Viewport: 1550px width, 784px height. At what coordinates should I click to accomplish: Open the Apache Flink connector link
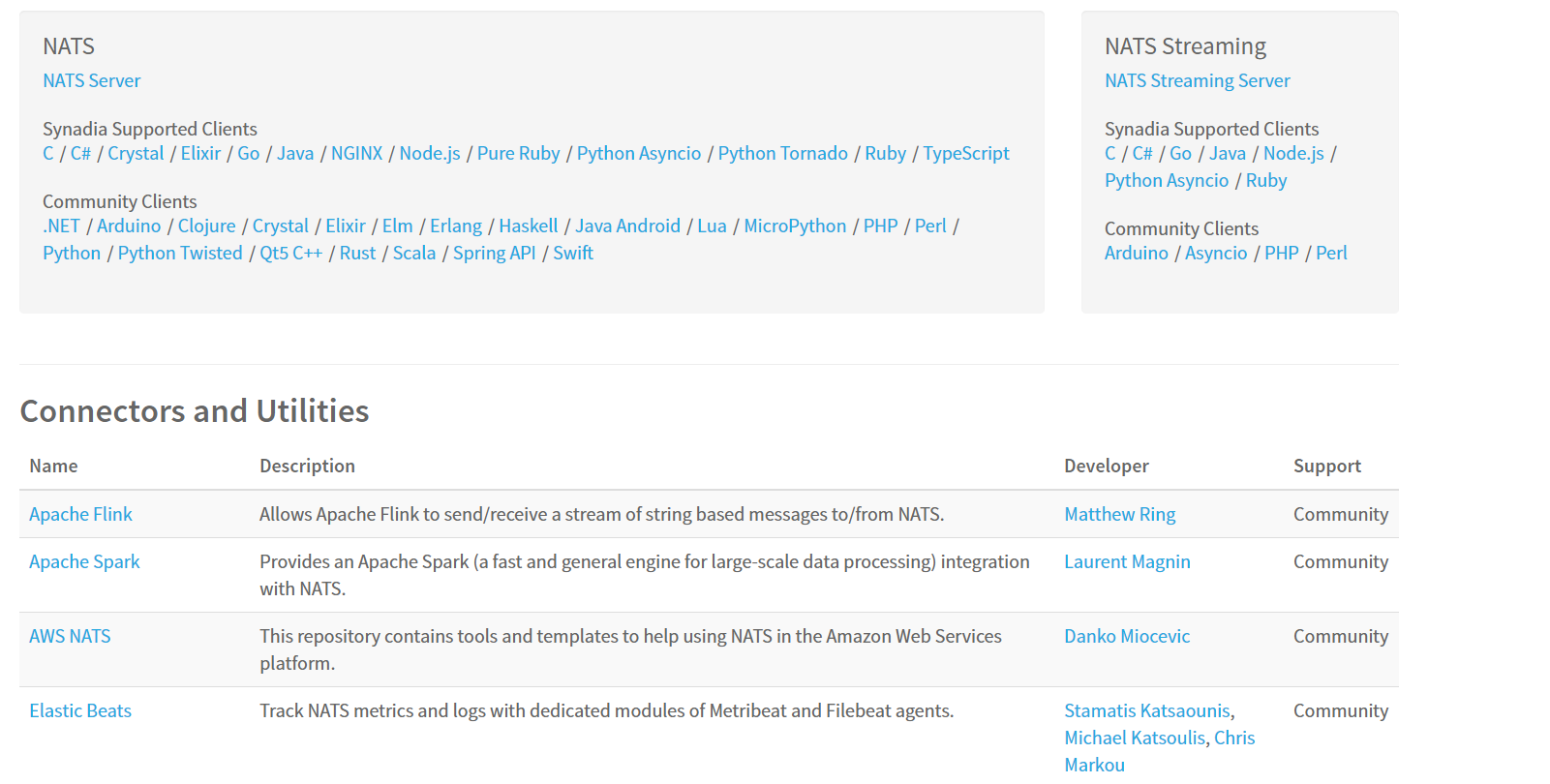(80, 515)
